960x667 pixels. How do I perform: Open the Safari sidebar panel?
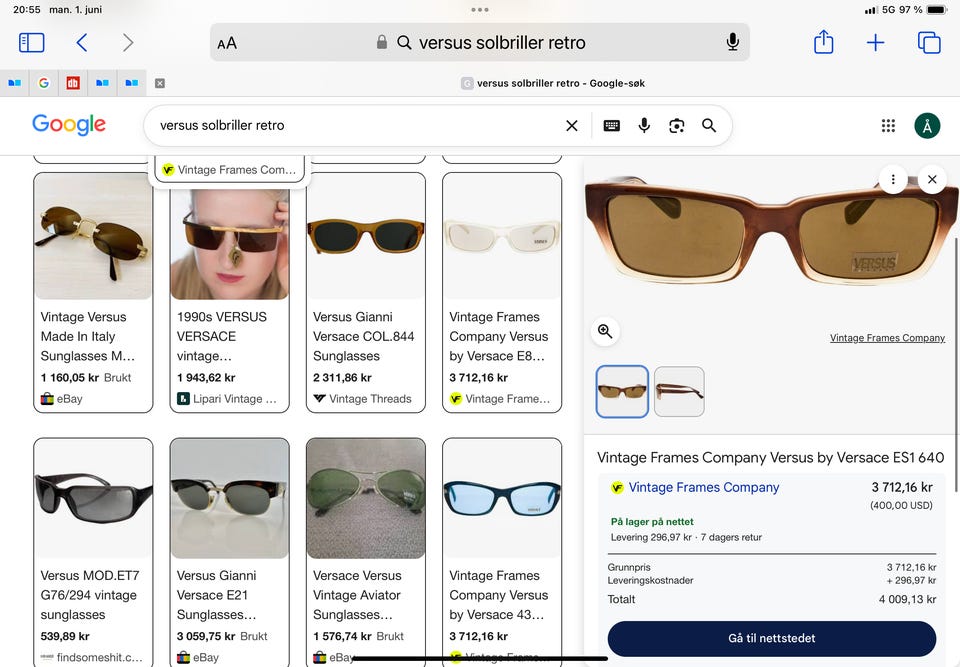[x=32, y=42]
